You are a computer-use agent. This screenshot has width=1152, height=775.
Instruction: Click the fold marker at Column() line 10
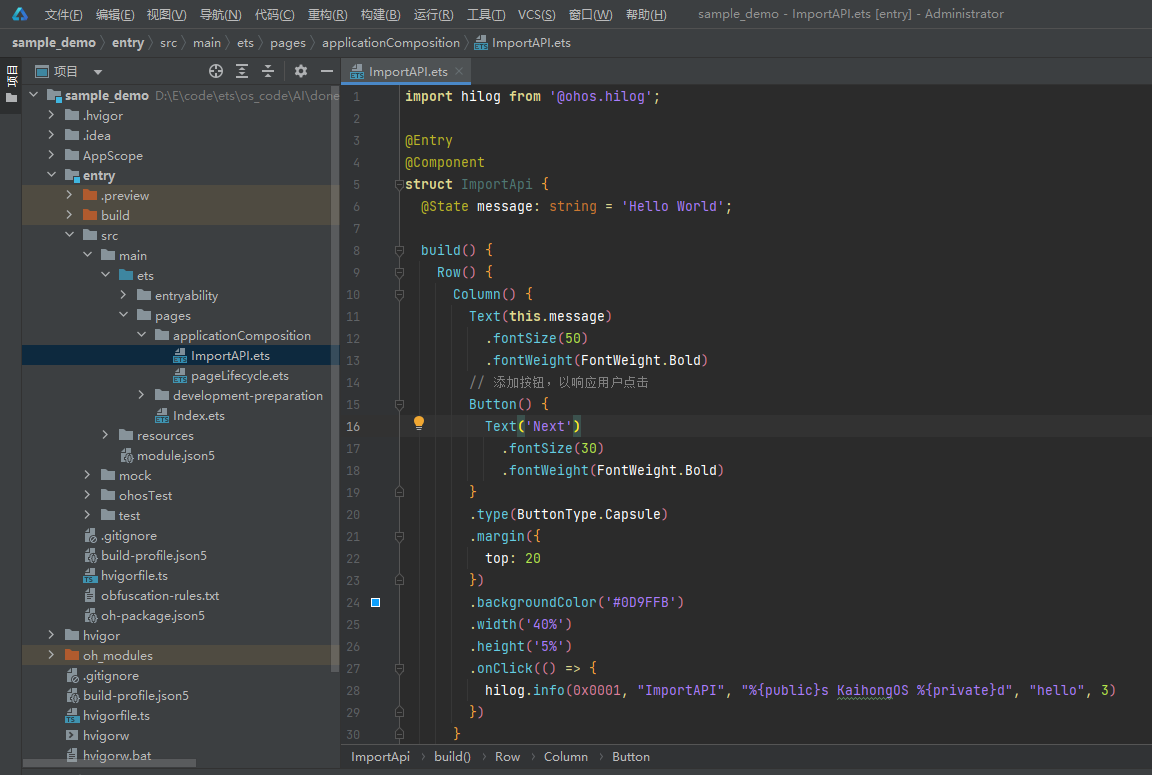coord(399,295)
